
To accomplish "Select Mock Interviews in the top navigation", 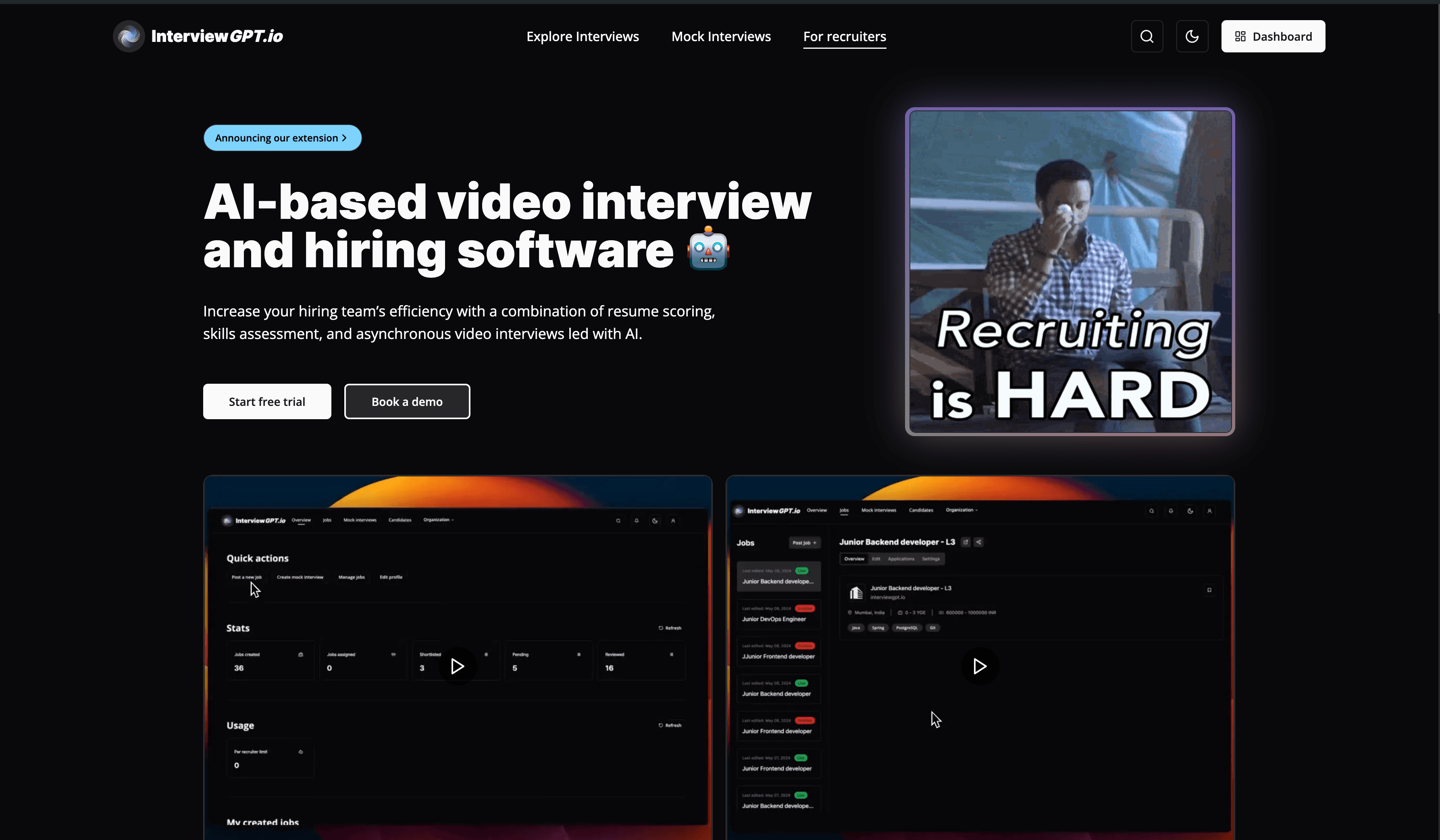I will (x=721, y=36).
